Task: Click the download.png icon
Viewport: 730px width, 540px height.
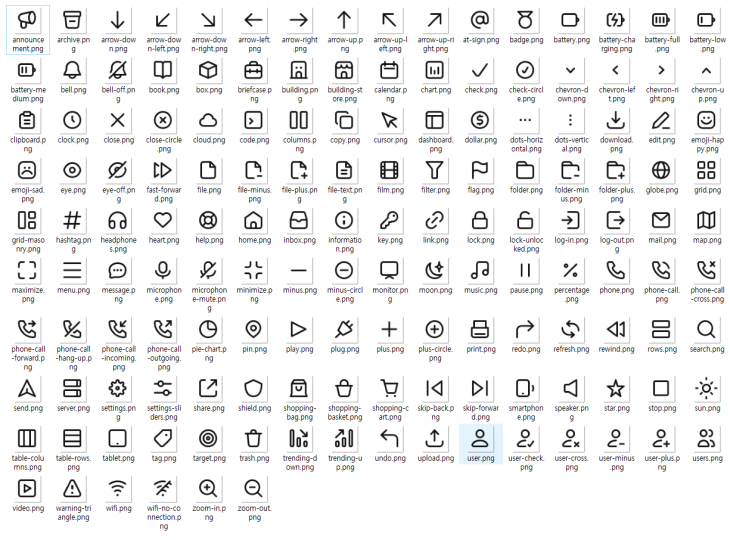Action: click(615, 120)
